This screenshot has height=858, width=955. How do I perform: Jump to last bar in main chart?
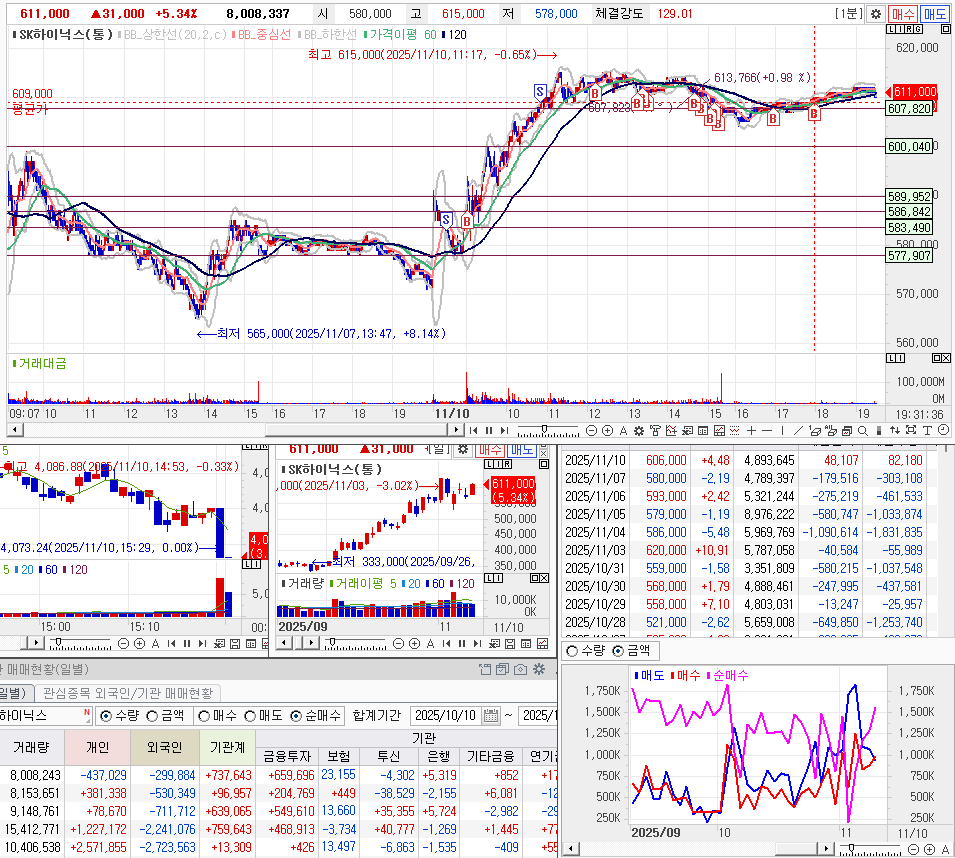pyautogui.click(x=504, y=431)
